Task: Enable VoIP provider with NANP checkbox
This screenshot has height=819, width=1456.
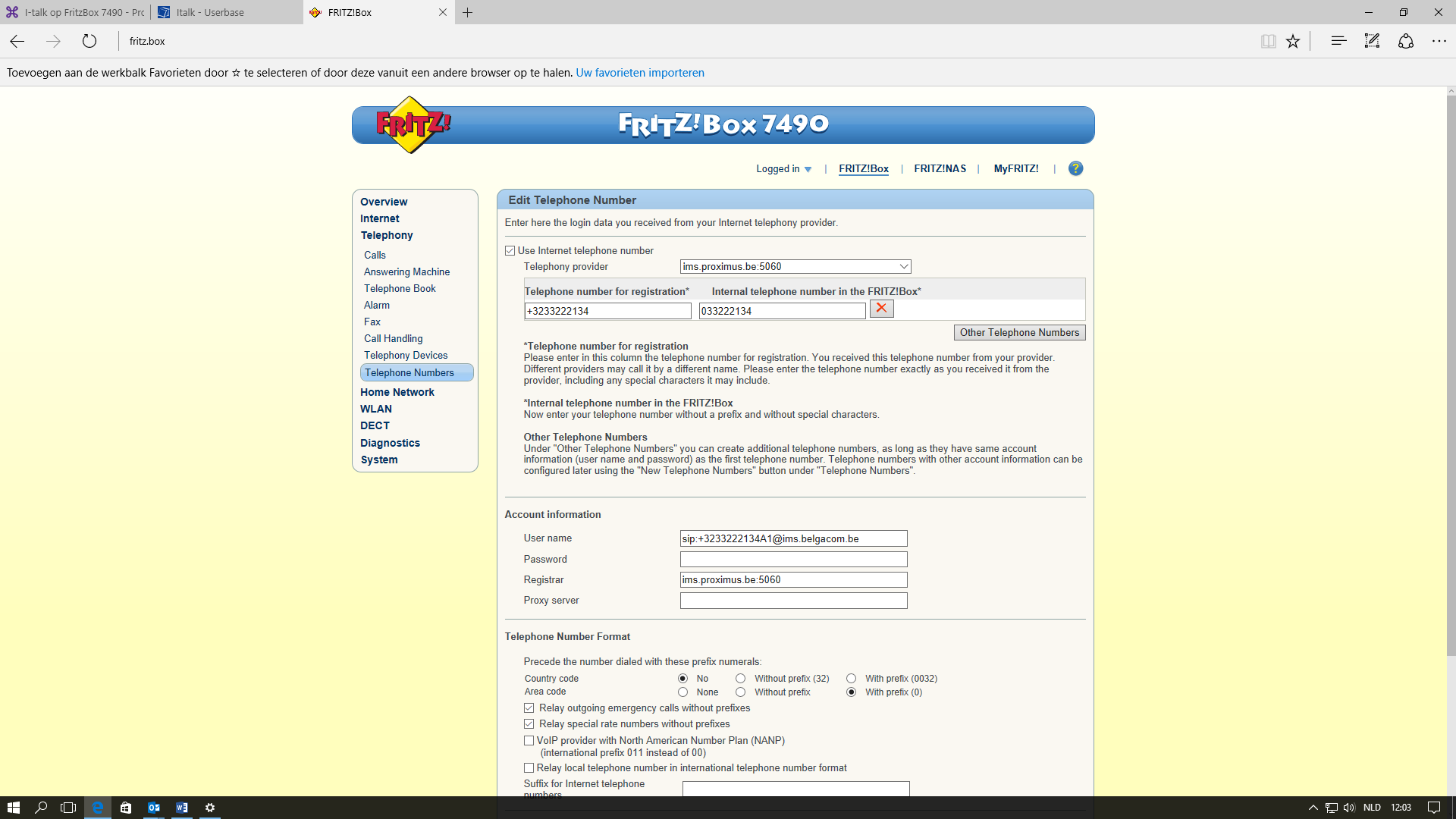Action: [529, 741]
